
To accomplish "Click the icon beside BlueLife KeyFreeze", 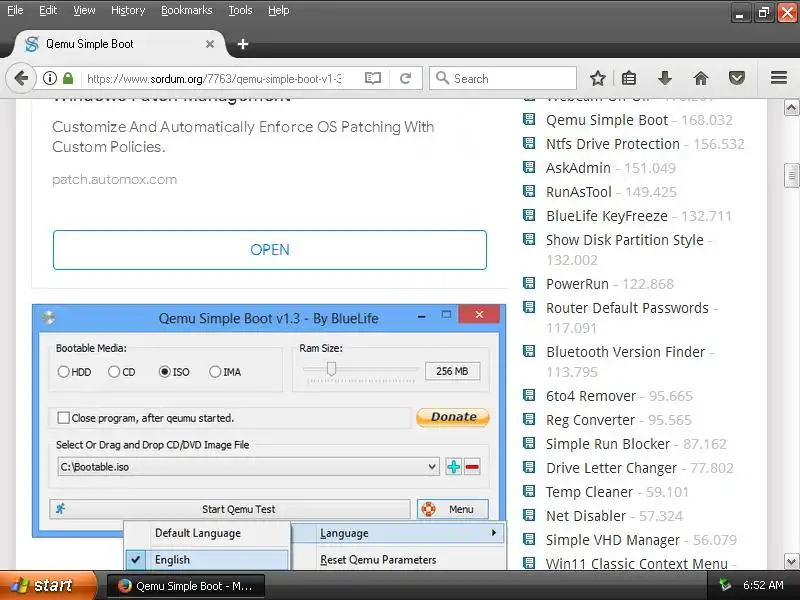I will click(529, 215).
